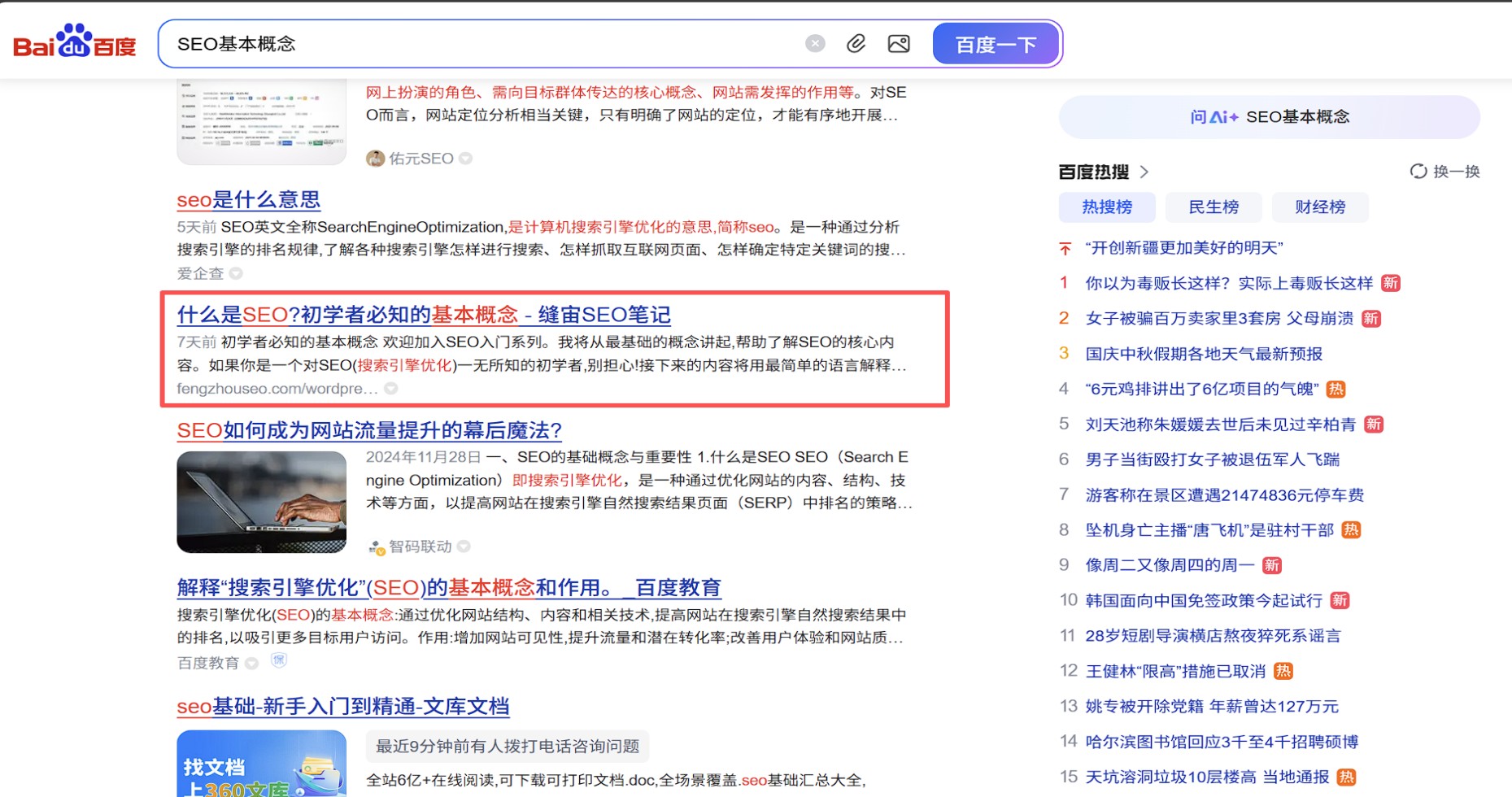Screen dimensions: 1512x797
Task: Click inside the SEO基本概念 search field
Action: pos(488,44)
